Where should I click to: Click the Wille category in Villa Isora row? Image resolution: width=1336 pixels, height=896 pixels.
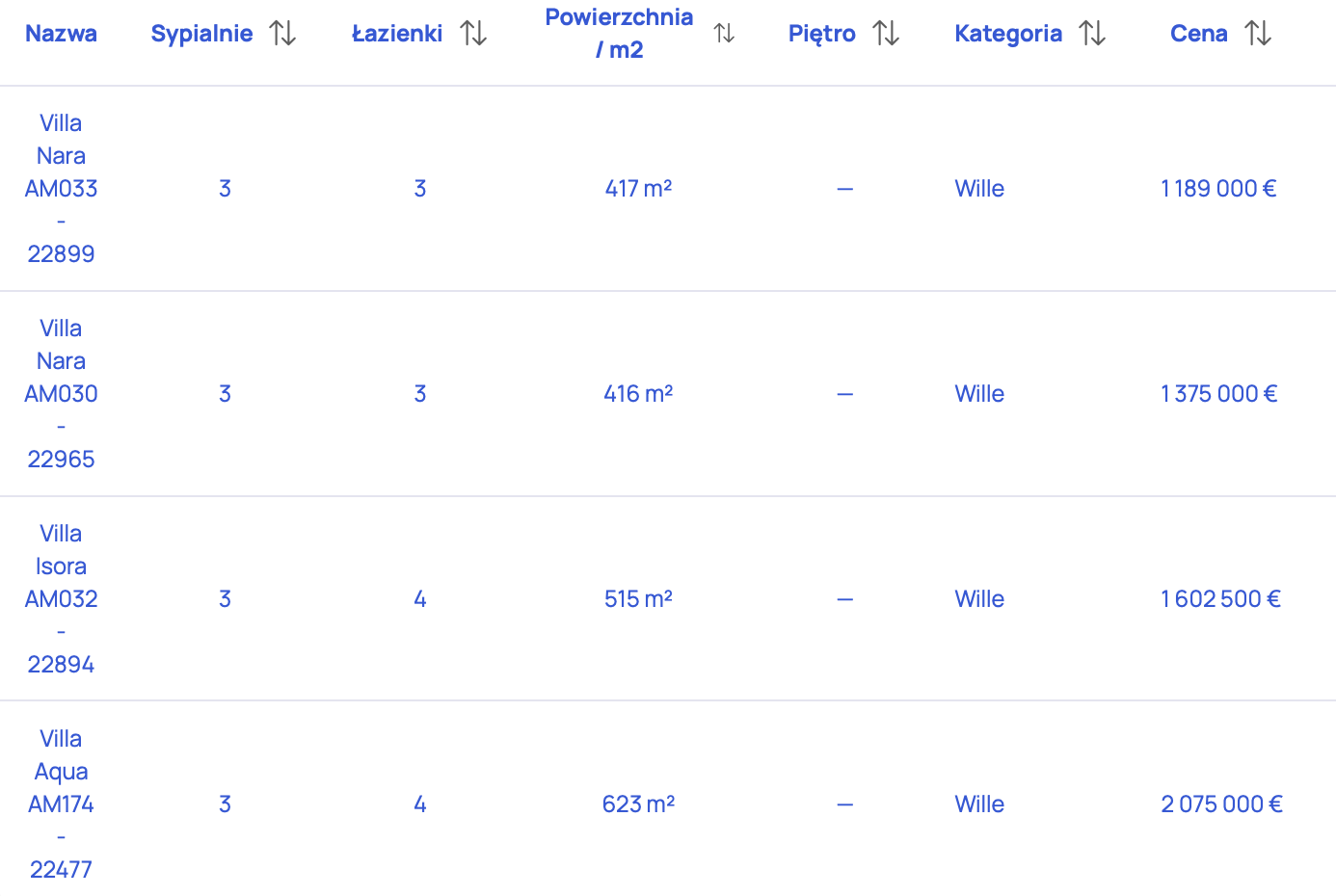point(979,599)
